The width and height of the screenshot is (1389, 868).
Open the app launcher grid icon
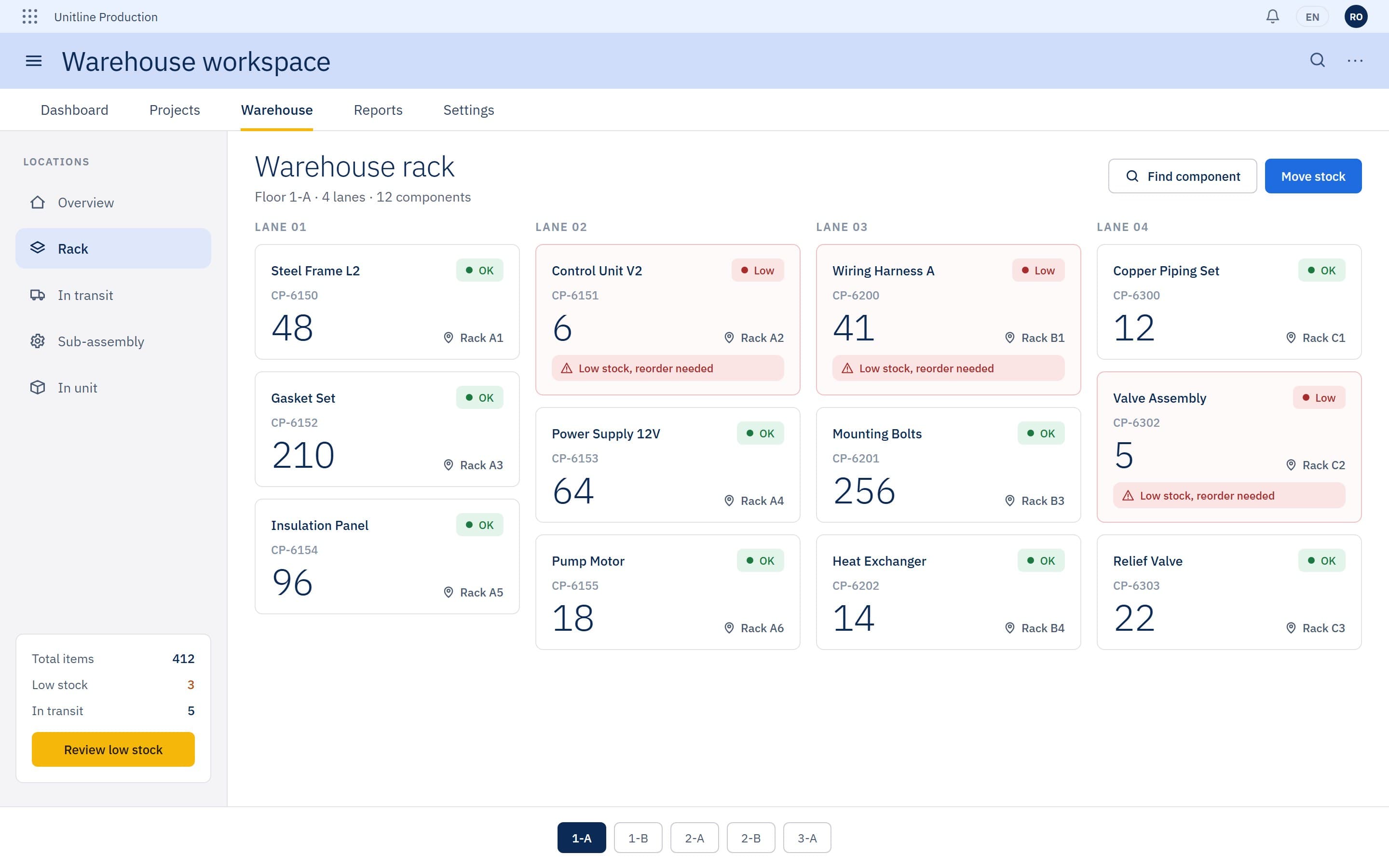(30, 17)
